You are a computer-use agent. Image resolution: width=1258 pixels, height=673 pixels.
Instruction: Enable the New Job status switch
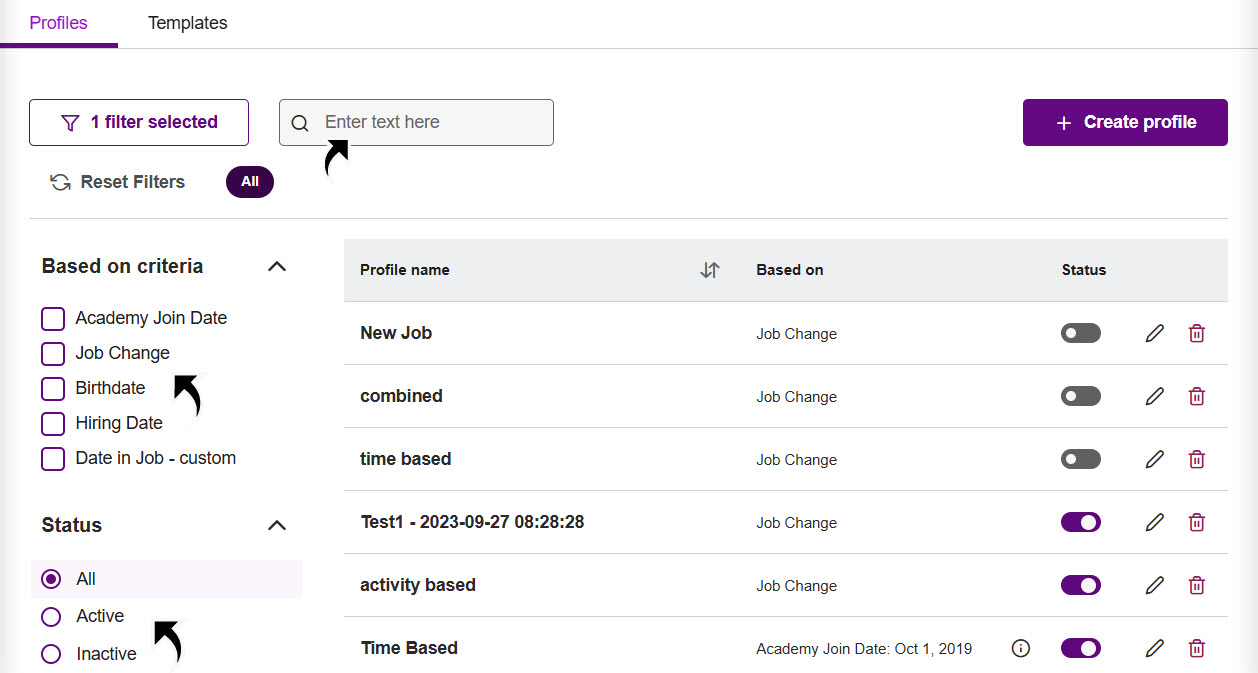point(1081,333)
